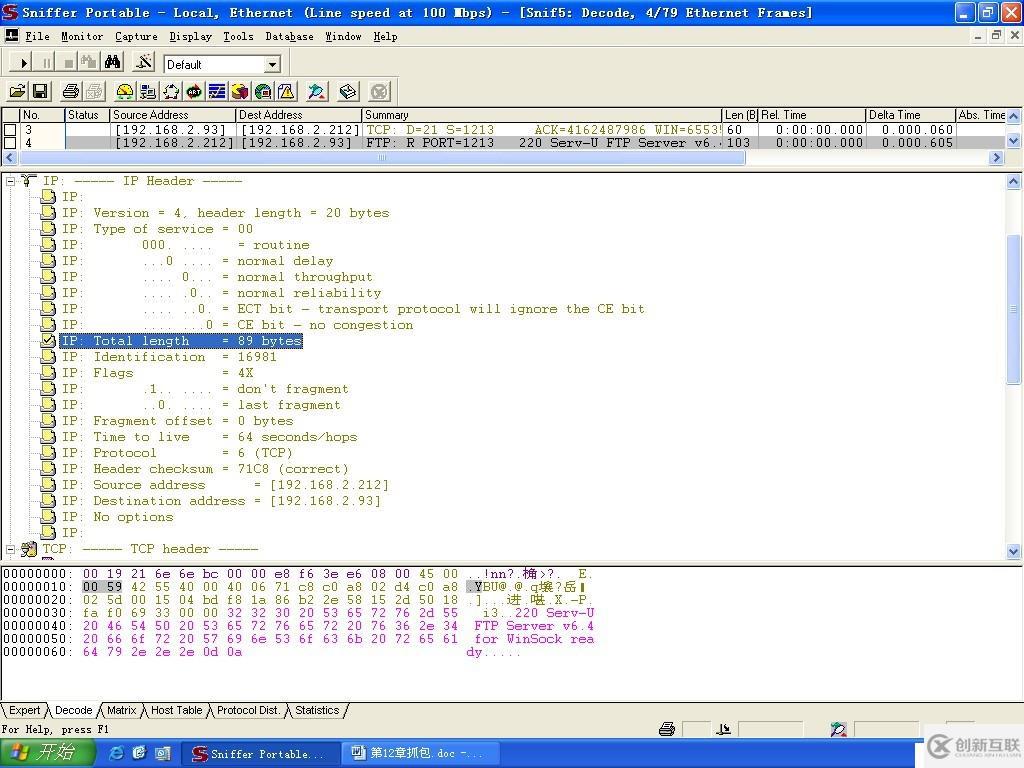Switch to the Protocol Dist. tab

[248, 711]
